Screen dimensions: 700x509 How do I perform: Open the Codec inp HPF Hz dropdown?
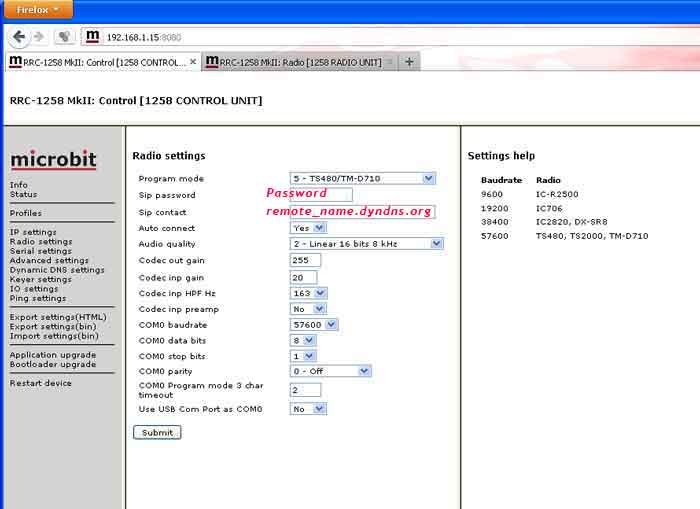point(308,293)
